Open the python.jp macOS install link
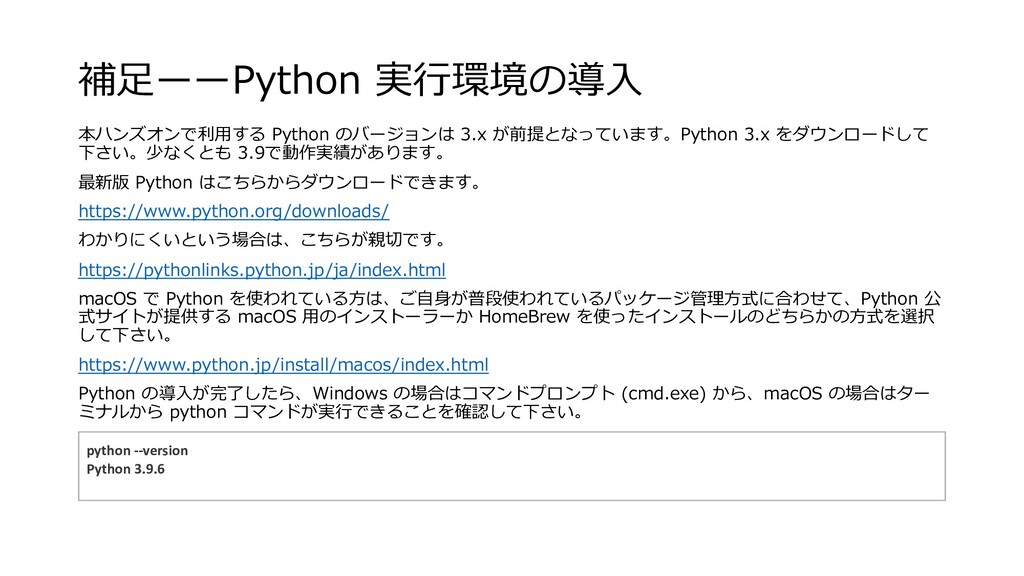 (283, 362)
